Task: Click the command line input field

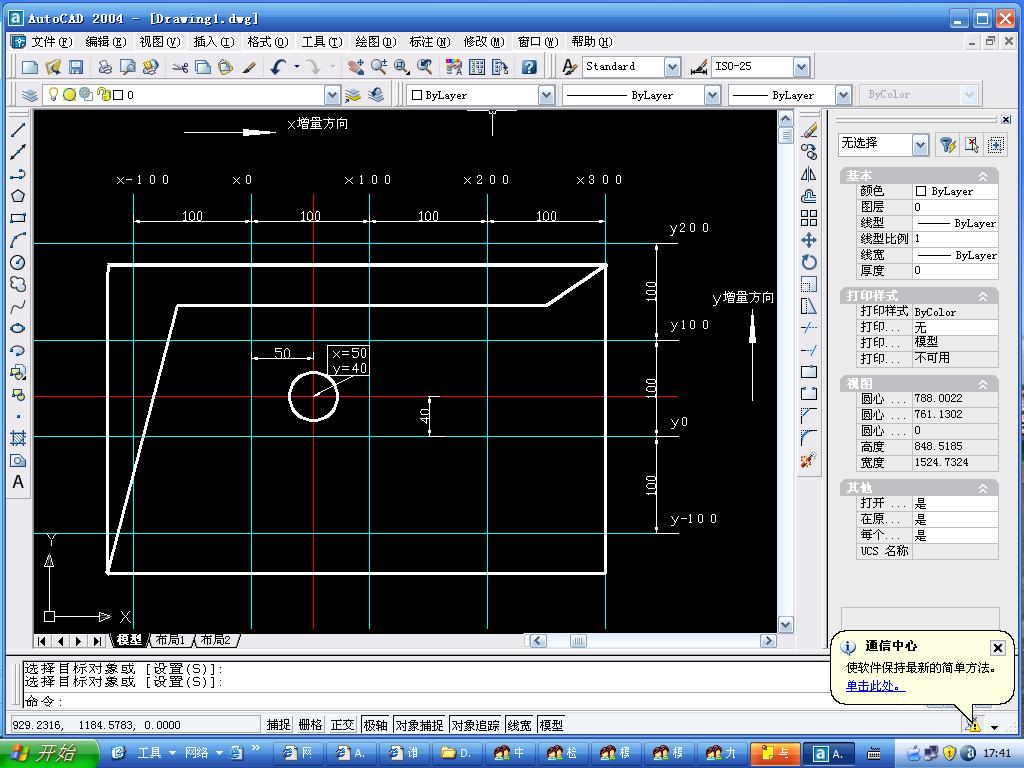Action: (424, 702)
